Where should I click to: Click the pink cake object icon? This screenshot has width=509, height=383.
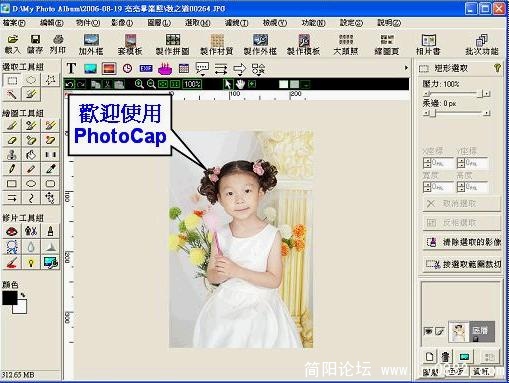coord(165,69)
